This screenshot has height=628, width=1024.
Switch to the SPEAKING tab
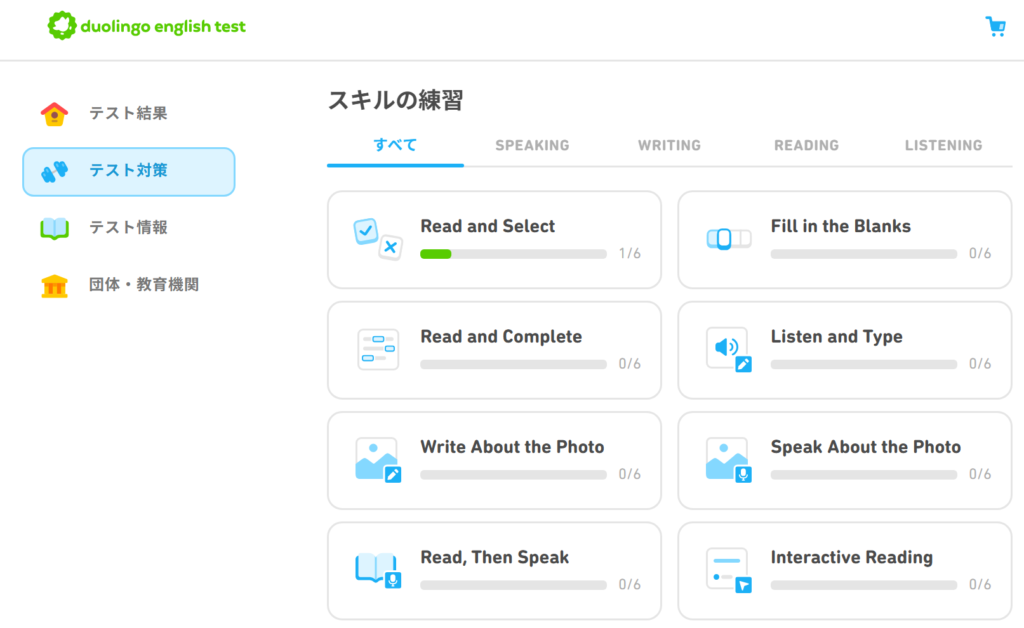click(x=532, y=145)
